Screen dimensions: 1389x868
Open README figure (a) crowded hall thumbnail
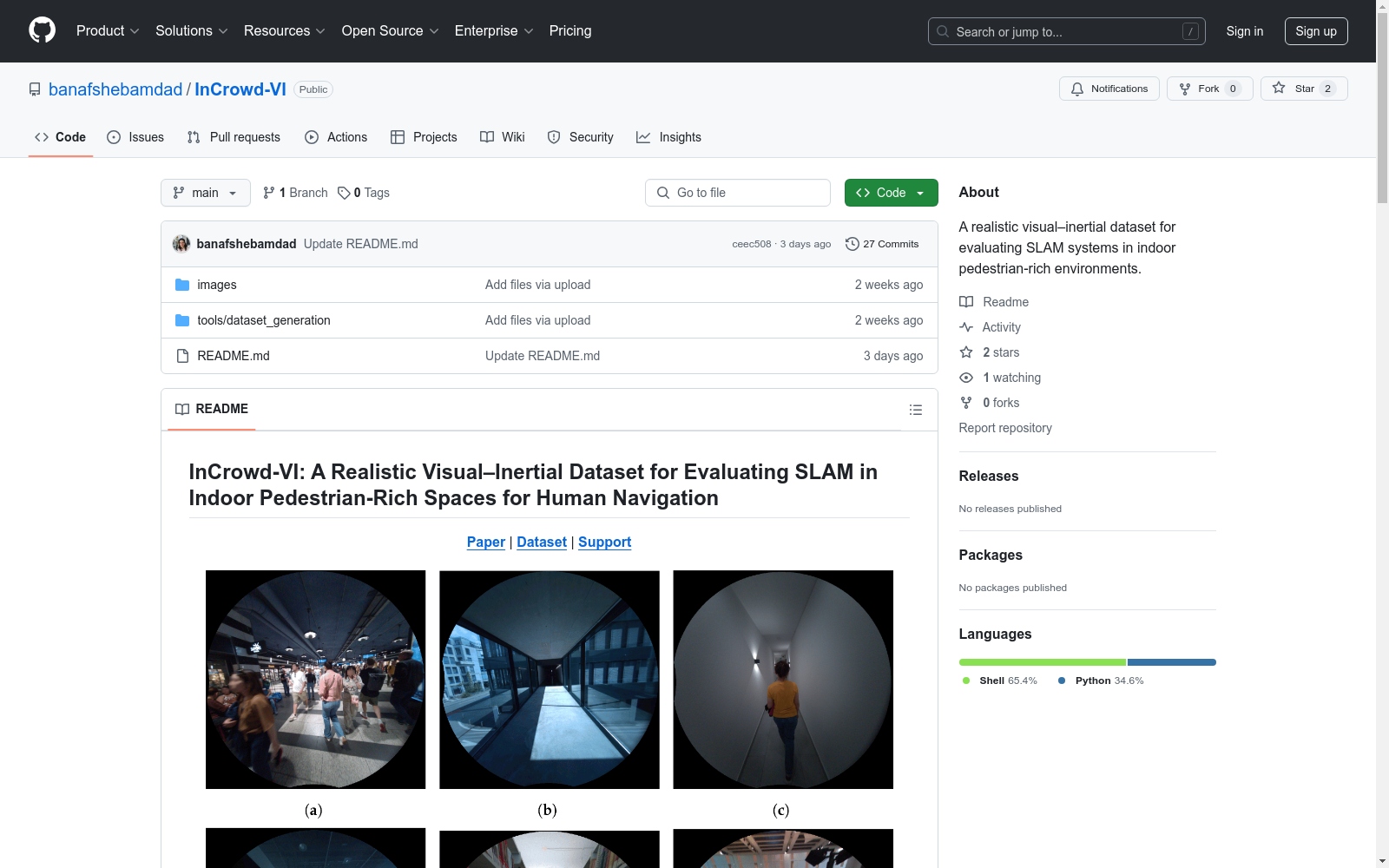point(316,680)
